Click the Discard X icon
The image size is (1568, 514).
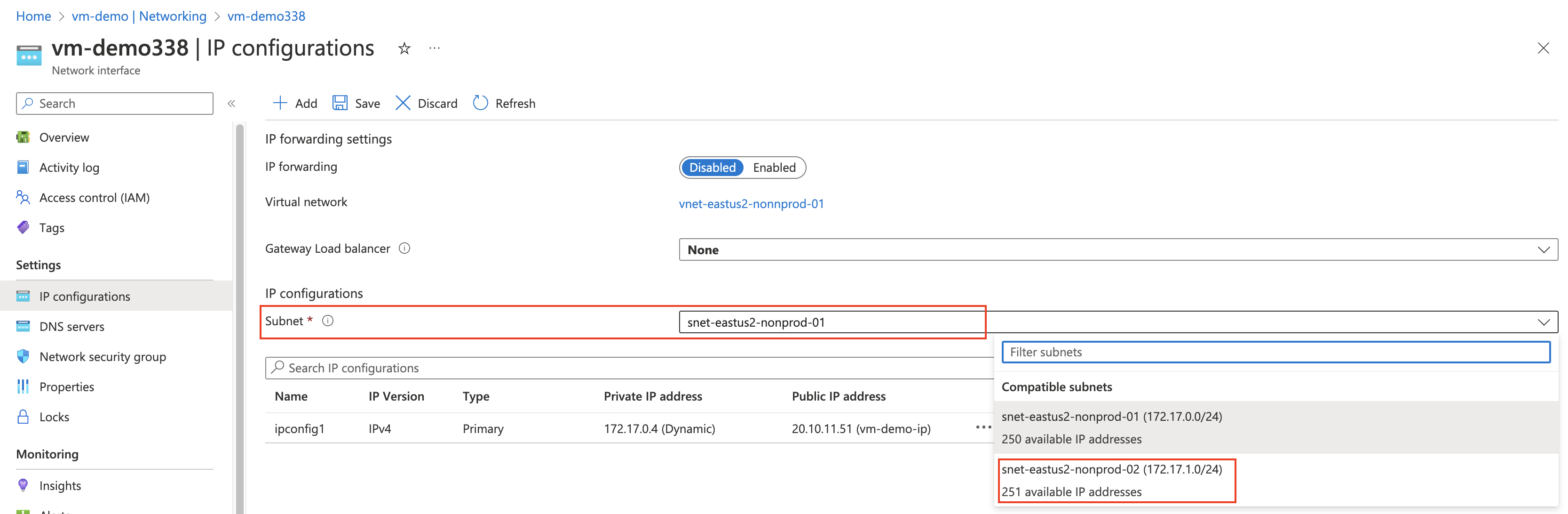click(x=403, y=103)
